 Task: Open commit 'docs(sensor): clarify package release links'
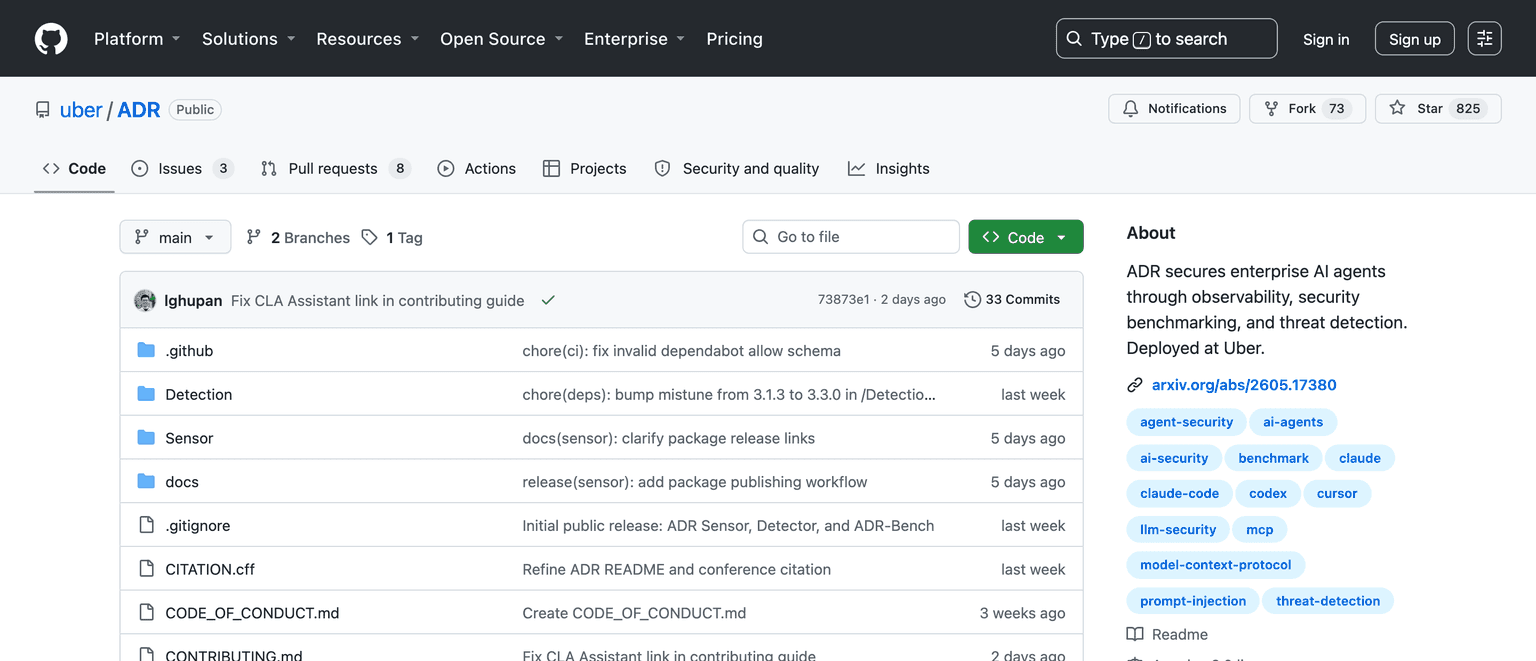pyautogui.click(x=668, y=438)
